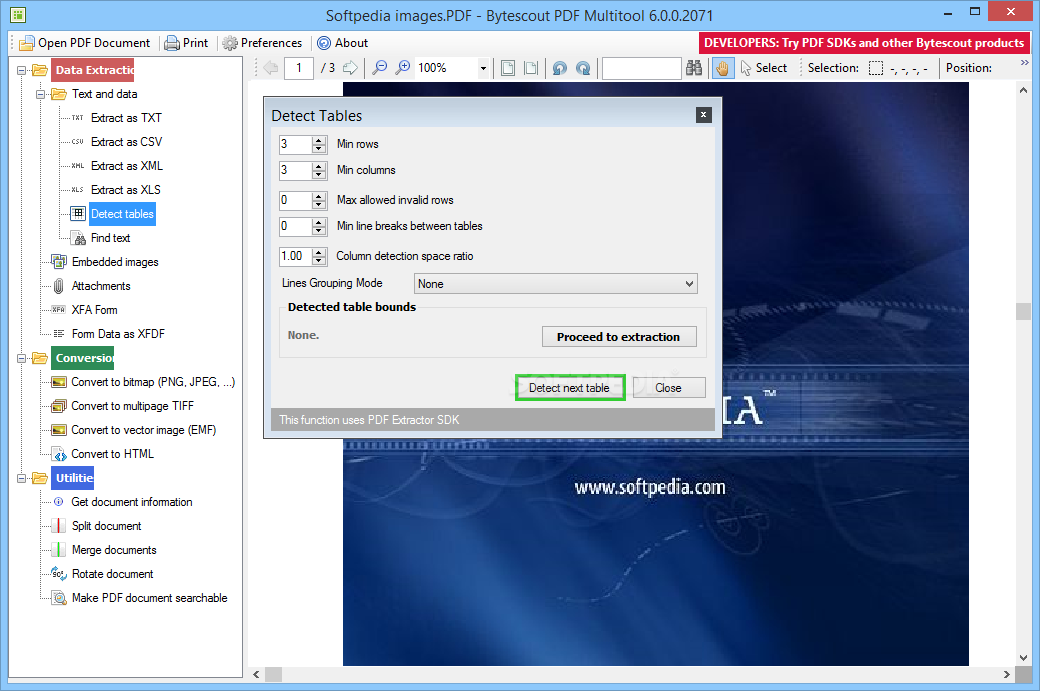The width and height of the screenshot is (1040, 691).
Task: Open Rotate document utility
Action: click(x=112, y=574)
